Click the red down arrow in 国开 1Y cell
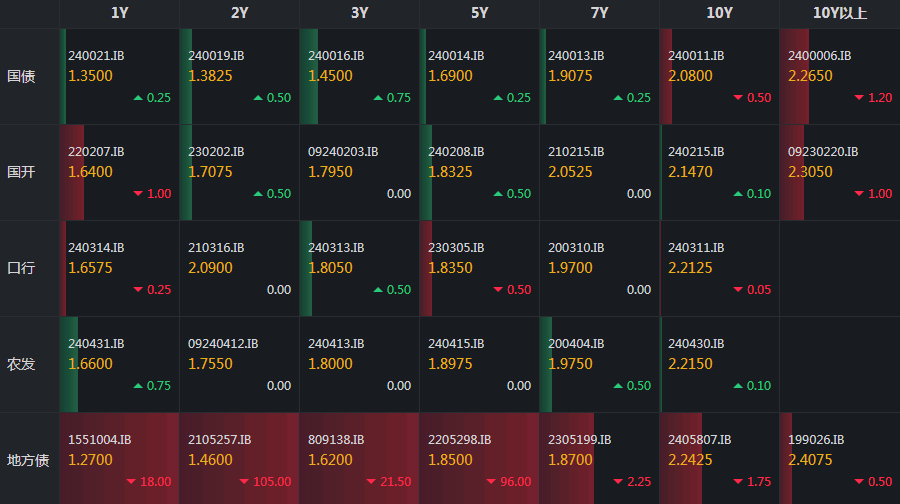This screenshot has height=504, width=900. click(x=138, y=194)
